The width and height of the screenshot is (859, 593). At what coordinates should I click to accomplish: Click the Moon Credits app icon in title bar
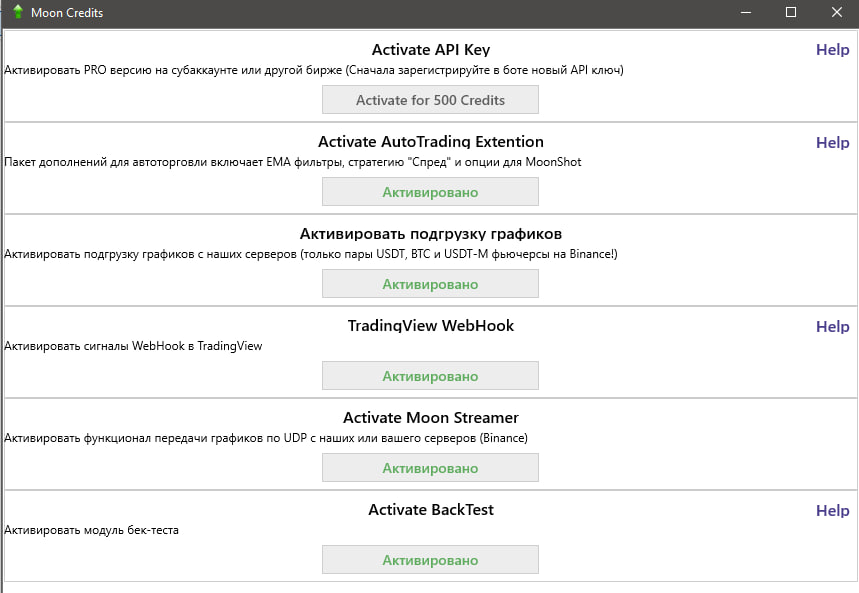click(18, 13)
